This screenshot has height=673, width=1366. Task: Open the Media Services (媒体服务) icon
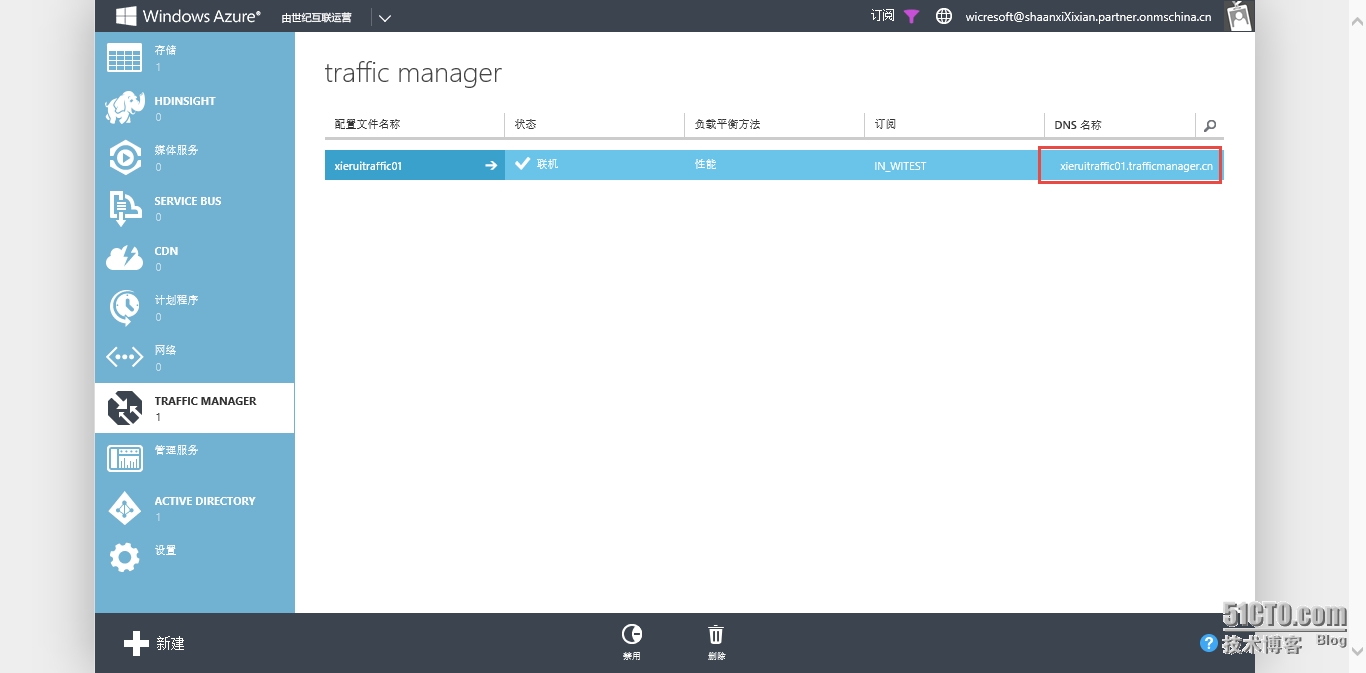coord(125,158)
